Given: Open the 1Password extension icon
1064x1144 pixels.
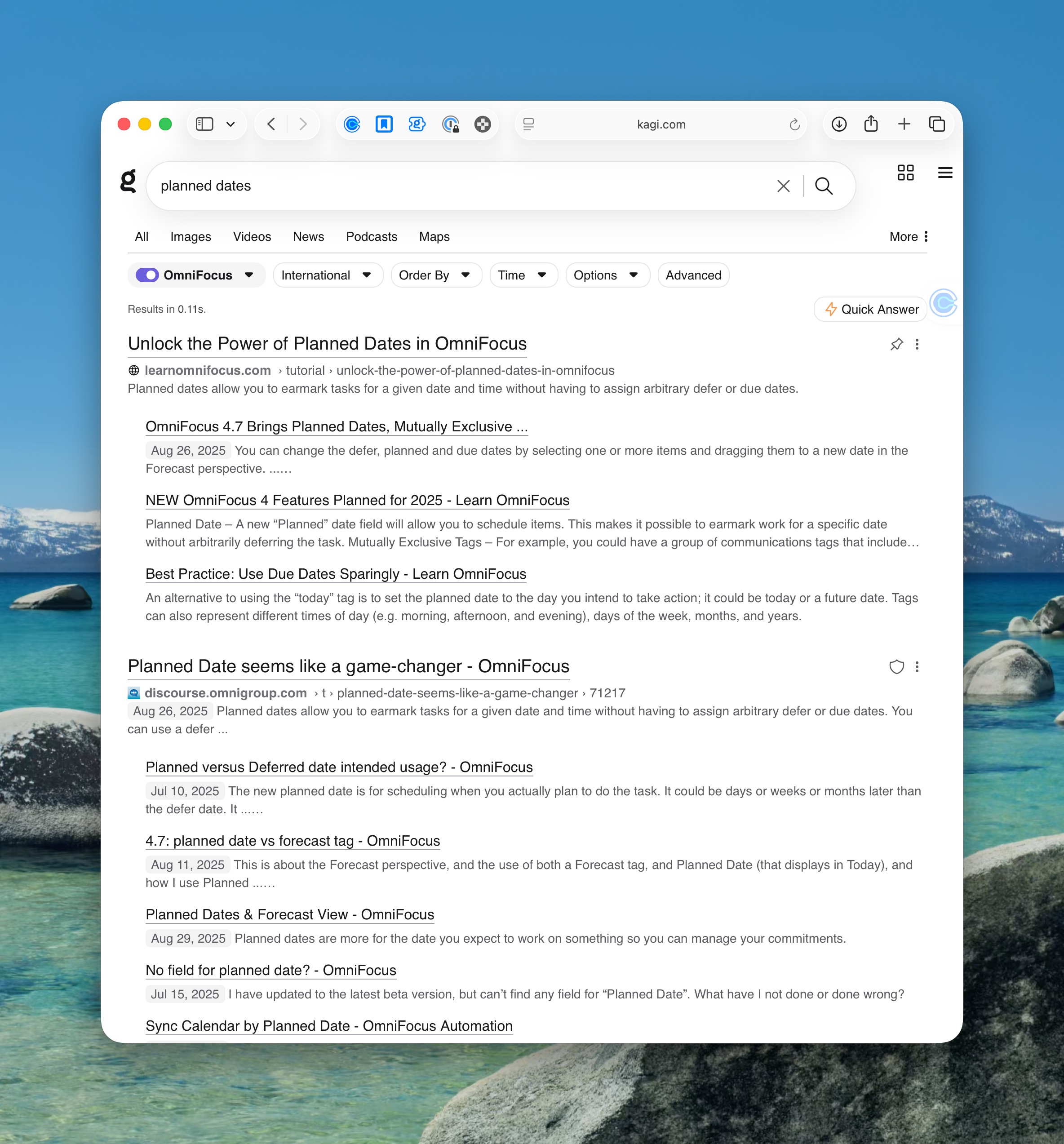Looking at the screenshot, I should tap(450, 124).
